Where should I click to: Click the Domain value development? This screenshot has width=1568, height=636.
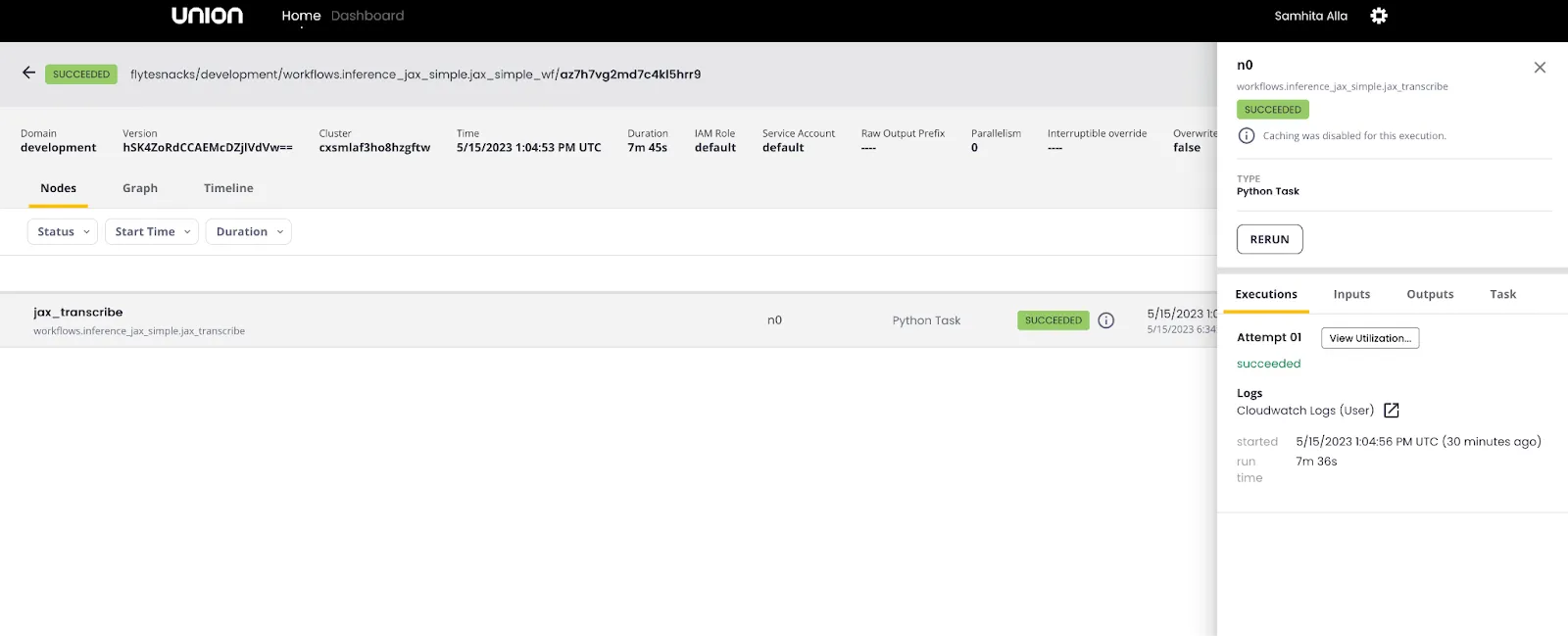point(59,148)
